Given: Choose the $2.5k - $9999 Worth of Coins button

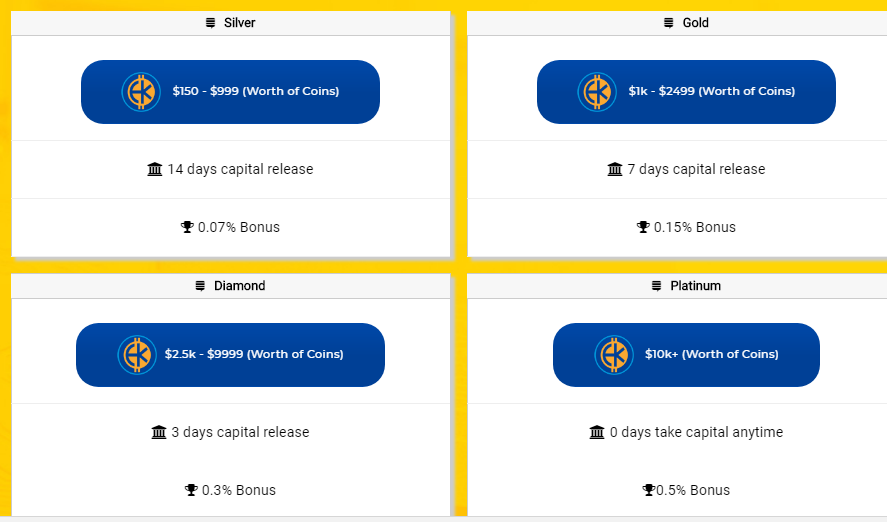Looking at the screenshot, I should (x=230, y=355).
